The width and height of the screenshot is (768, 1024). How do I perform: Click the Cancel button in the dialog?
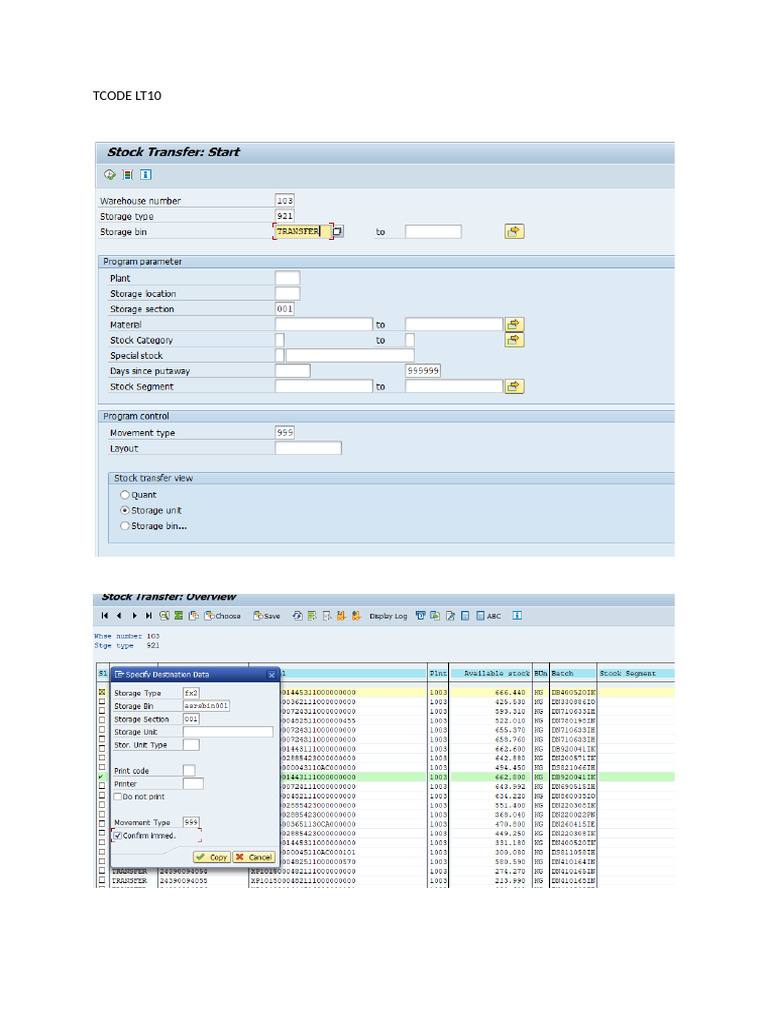(254, 857)
